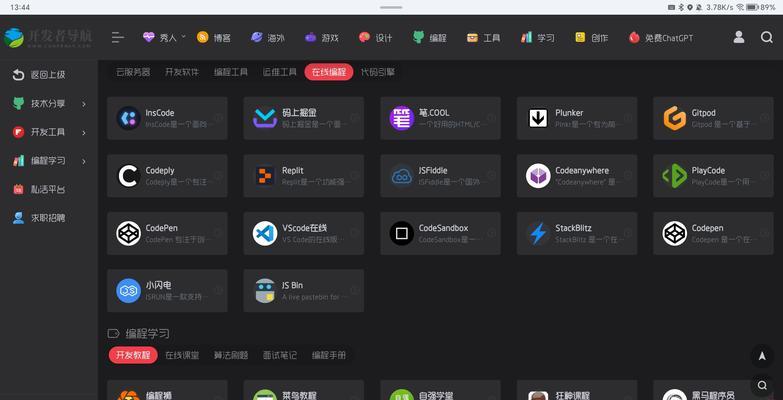Switch to the 编程工具 tab

[x=231, y=72]
